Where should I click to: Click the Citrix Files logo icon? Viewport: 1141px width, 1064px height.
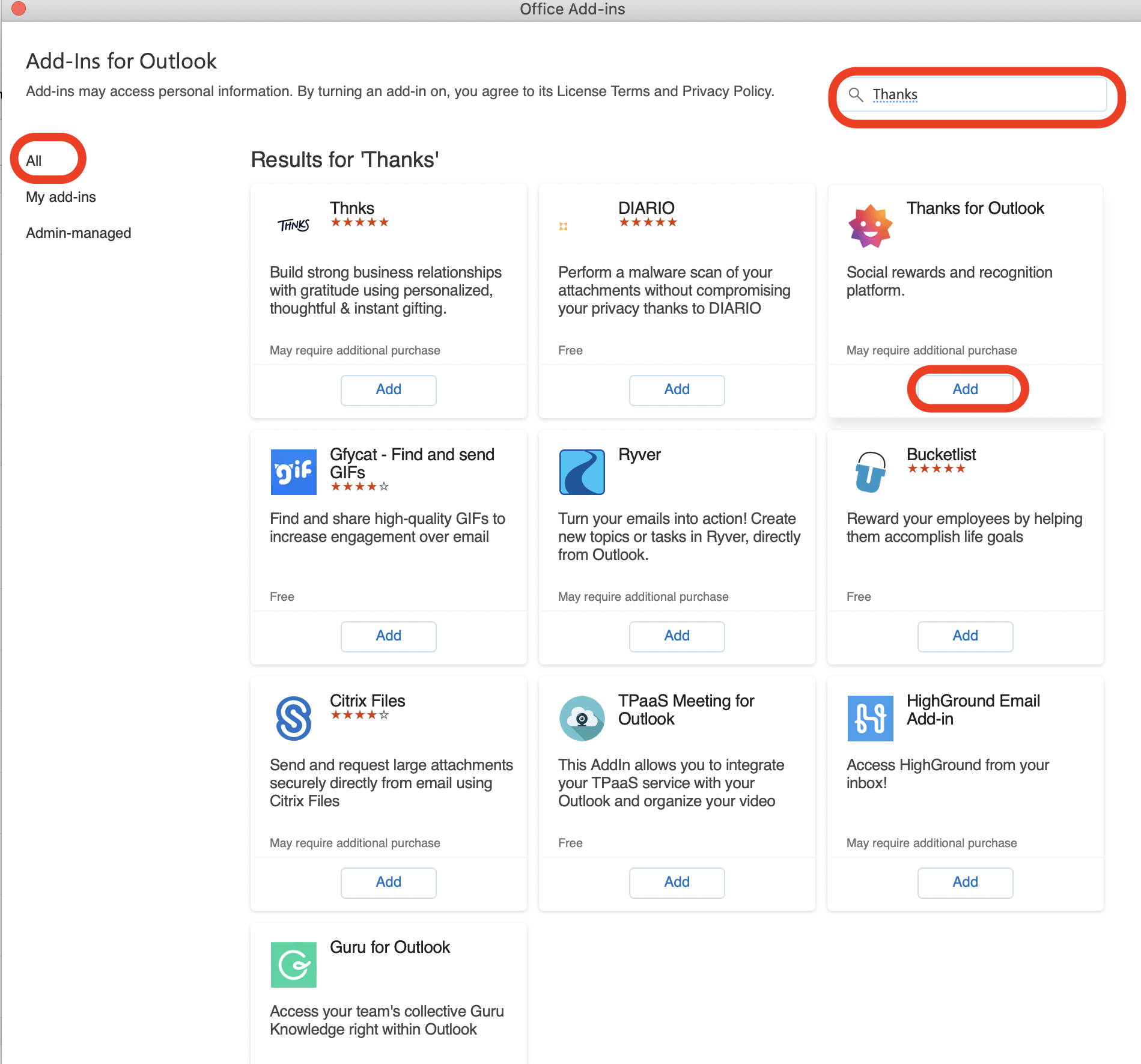293,718
